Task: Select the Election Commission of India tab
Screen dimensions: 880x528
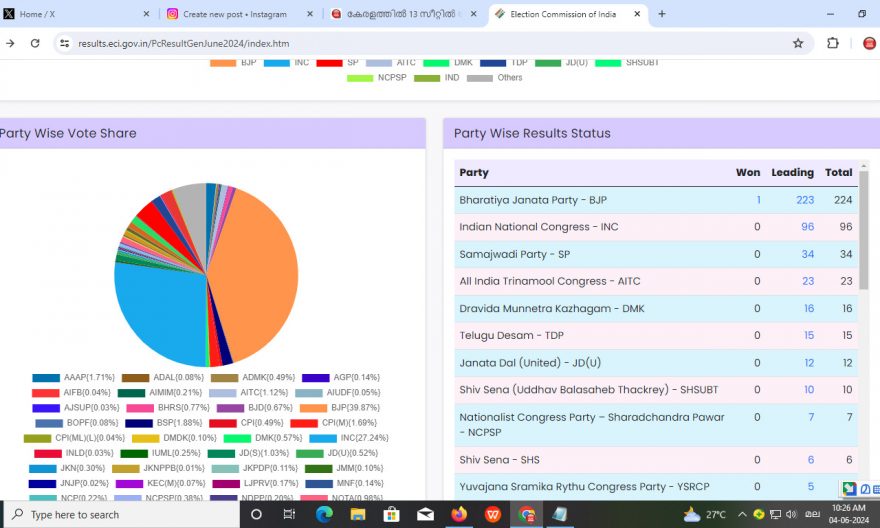Action: (568, 14)
